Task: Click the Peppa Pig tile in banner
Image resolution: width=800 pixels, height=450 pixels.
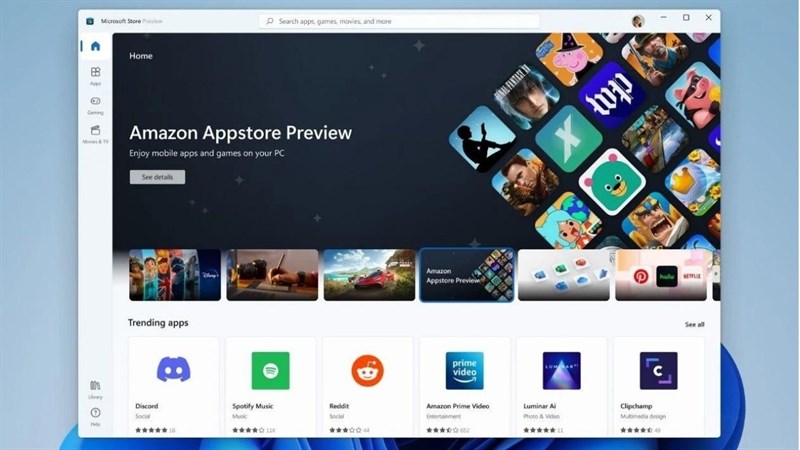Action: point(569,57)
